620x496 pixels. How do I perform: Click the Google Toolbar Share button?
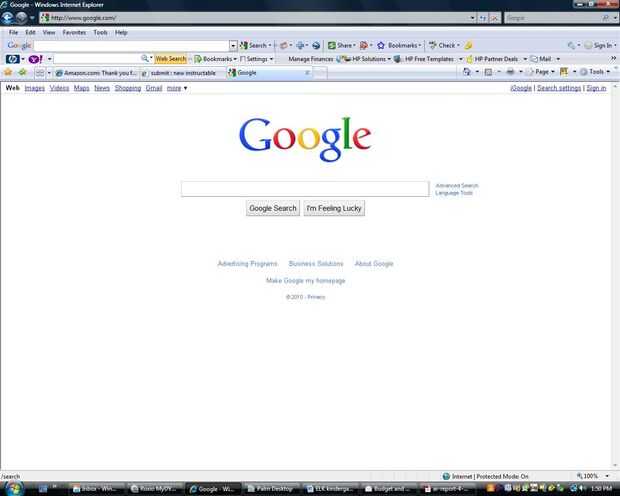point(342,45)
